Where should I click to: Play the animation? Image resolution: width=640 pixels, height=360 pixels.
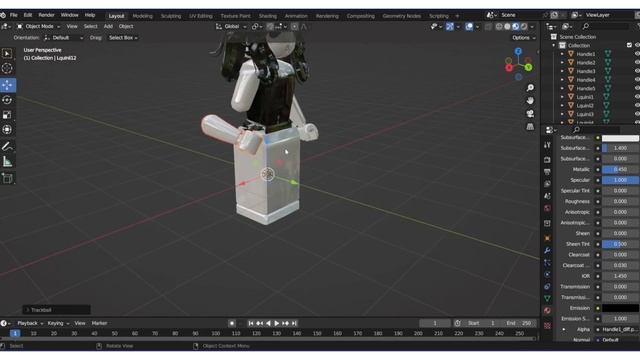(x=277, y=323)
